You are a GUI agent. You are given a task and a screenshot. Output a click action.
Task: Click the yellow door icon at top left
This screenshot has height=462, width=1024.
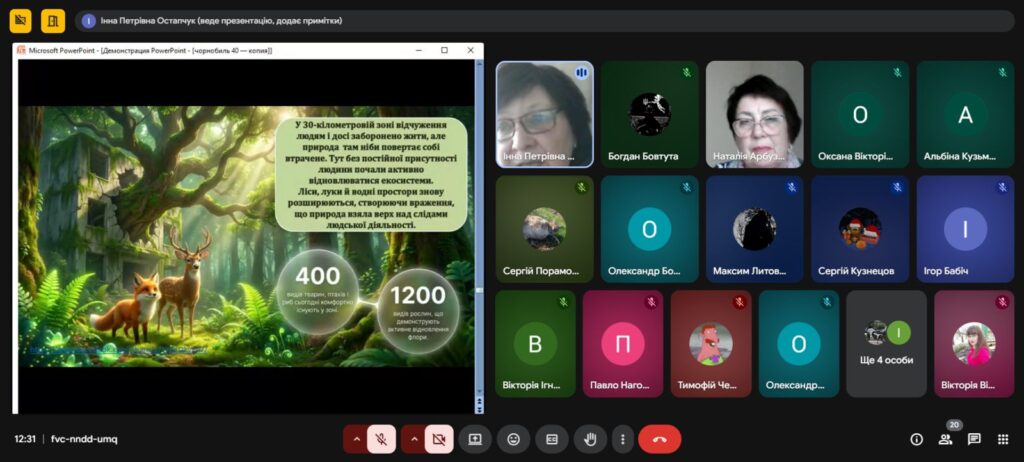coord(53,20)
